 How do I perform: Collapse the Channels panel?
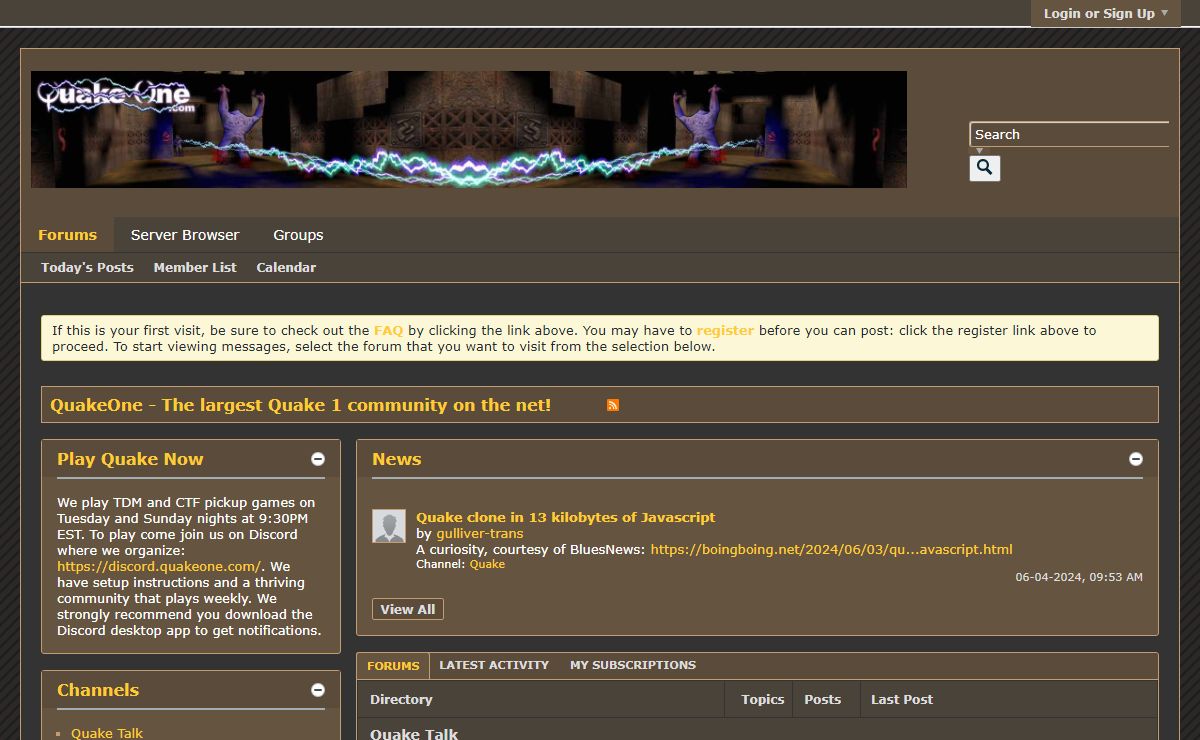click(318, 690)
